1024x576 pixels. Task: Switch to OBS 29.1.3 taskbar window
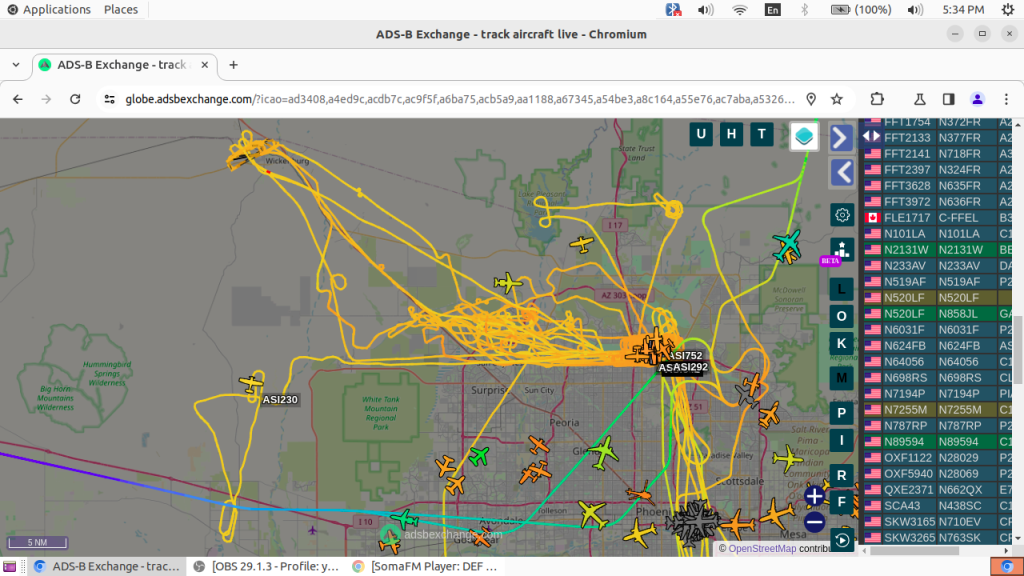[266, 566]
